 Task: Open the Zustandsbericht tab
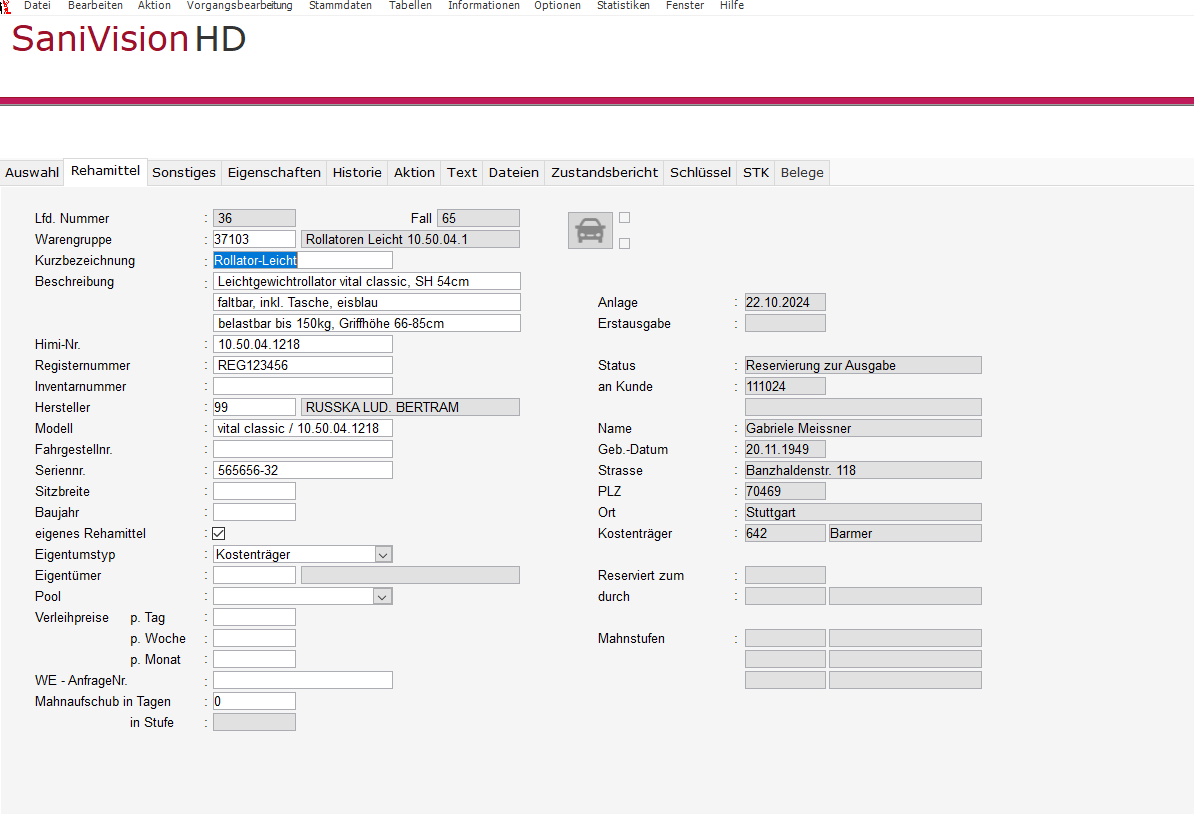point(604,173)
